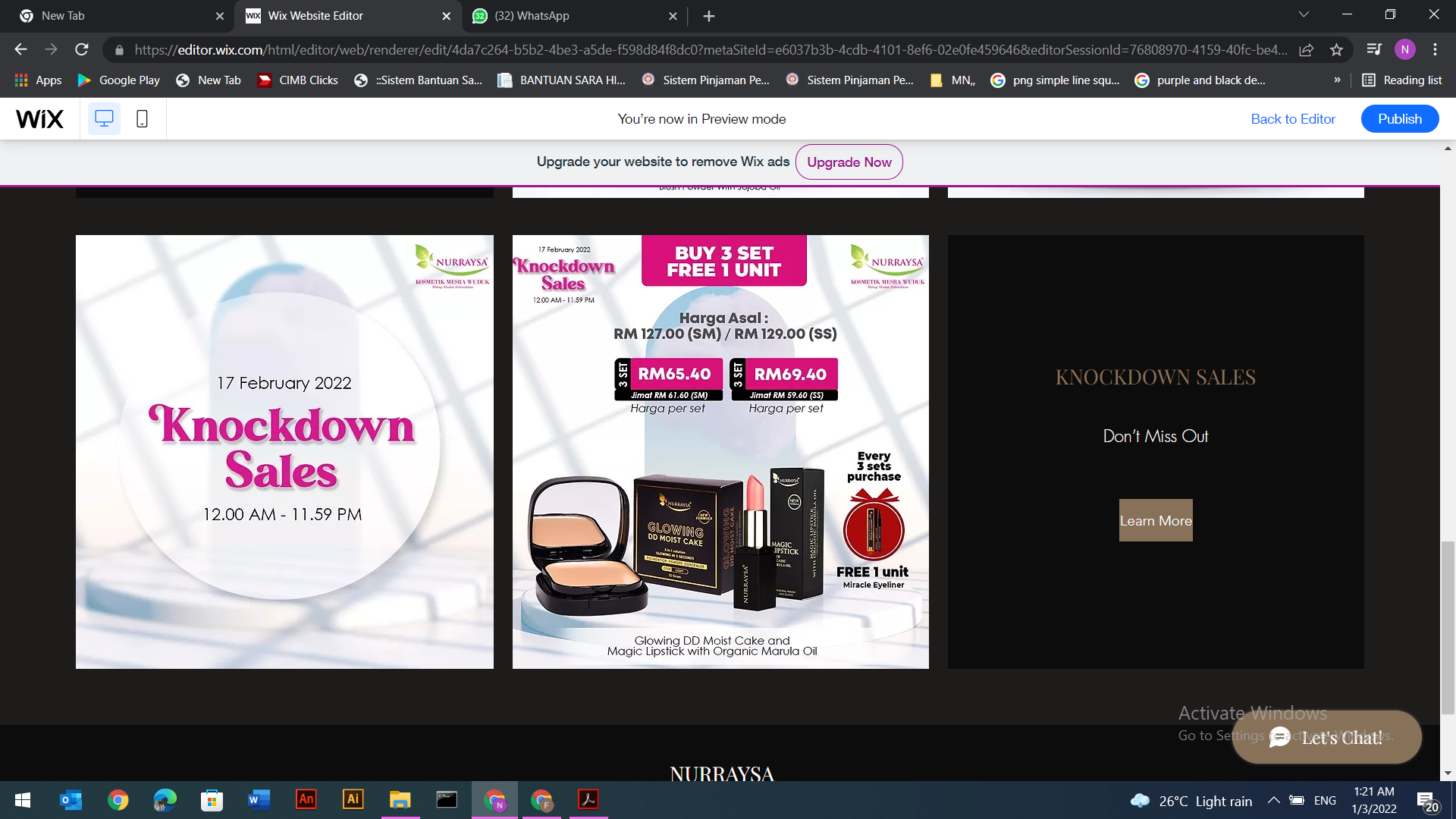
Task: Open the Let's Chat! widget
Action: tap(1326, 737)
